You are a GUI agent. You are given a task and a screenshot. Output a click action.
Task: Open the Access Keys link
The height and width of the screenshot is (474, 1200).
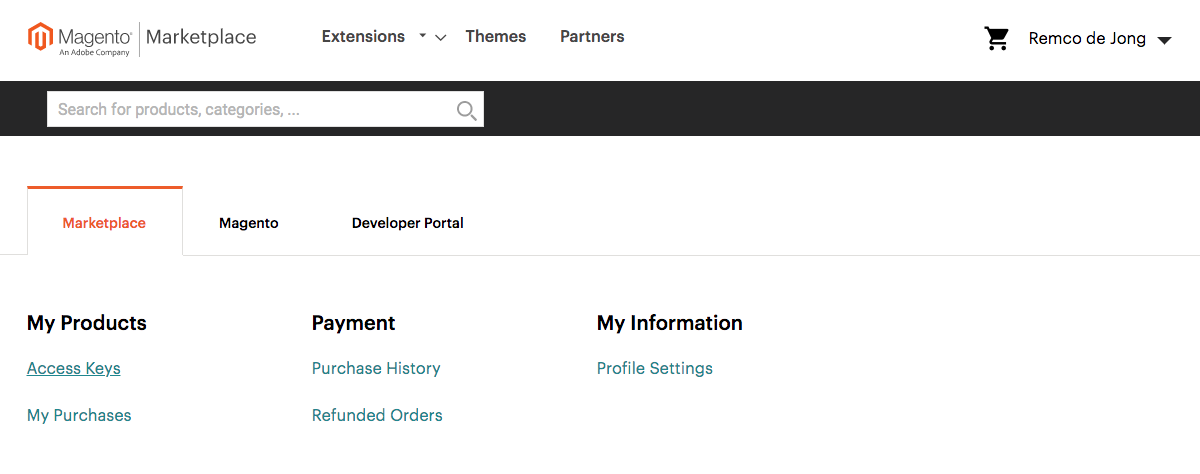pyautogui.click(x=74, y=368)
